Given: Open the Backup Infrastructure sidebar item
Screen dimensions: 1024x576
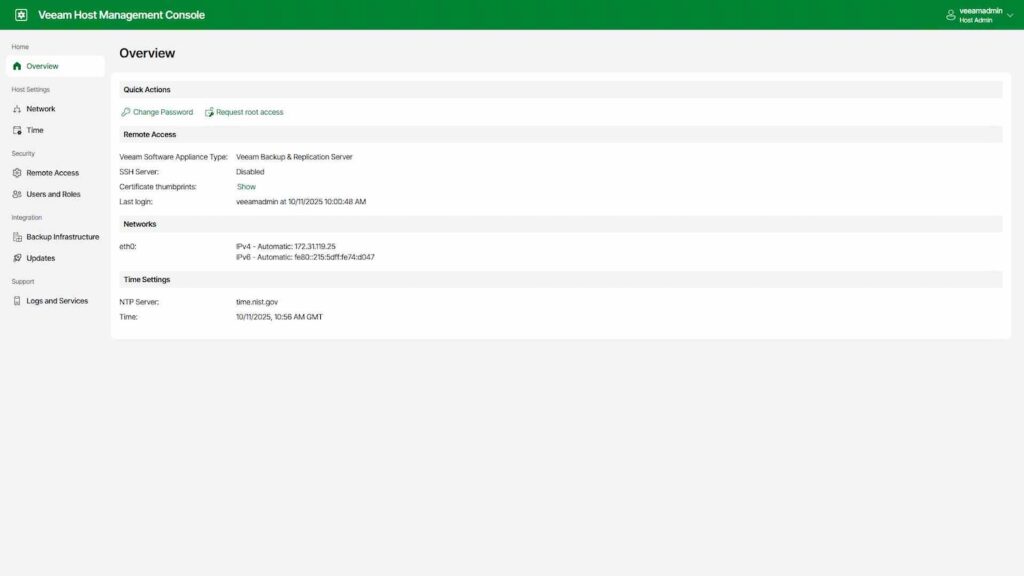Looking at the screenshot, I should (x=62, y=237).
